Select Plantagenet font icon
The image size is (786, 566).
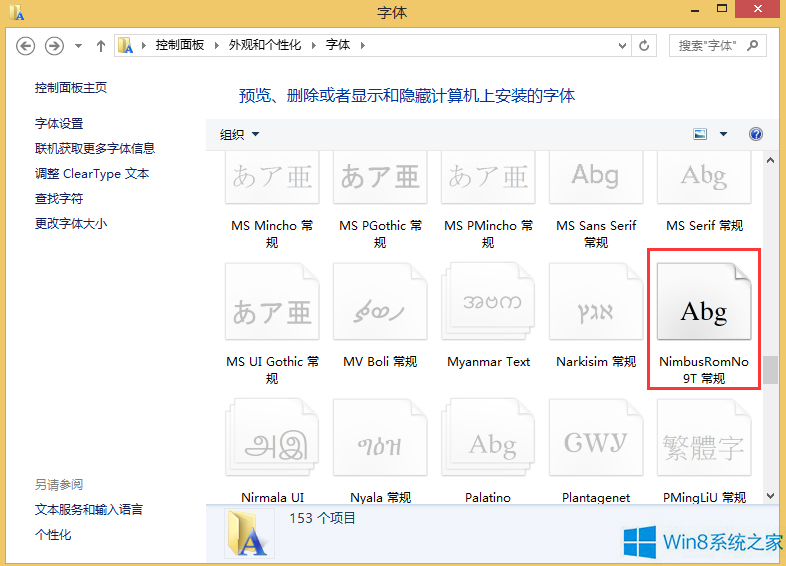tap(596, 437)
